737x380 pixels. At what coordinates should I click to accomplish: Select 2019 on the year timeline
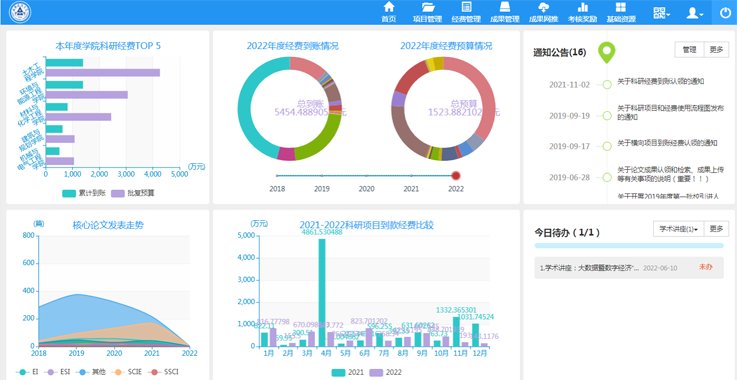click(x=321, y=175)
